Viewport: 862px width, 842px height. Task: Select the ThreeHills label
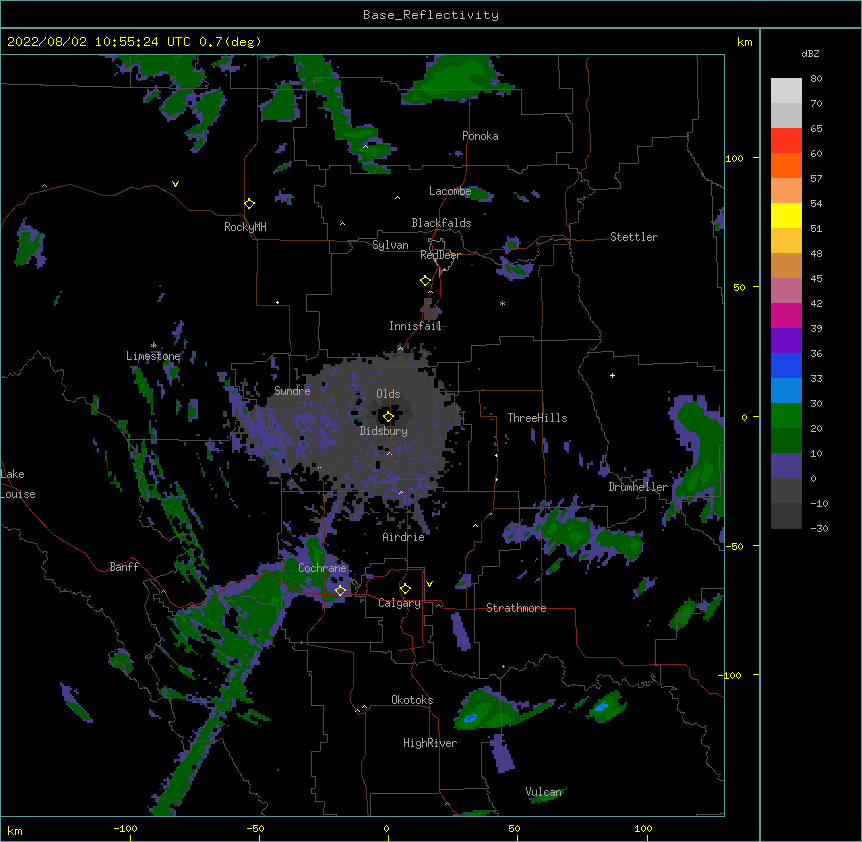point(537,418)
